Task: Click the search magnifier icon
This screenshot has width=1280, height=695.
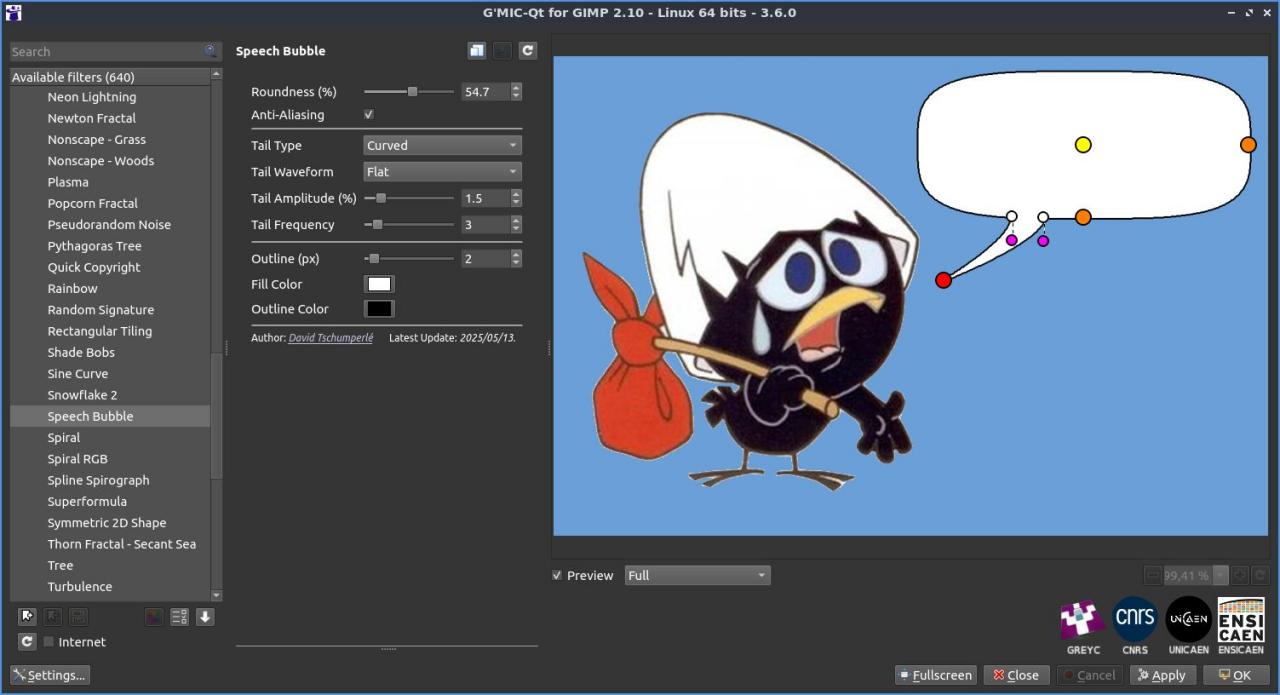Action: click(210, 51)
